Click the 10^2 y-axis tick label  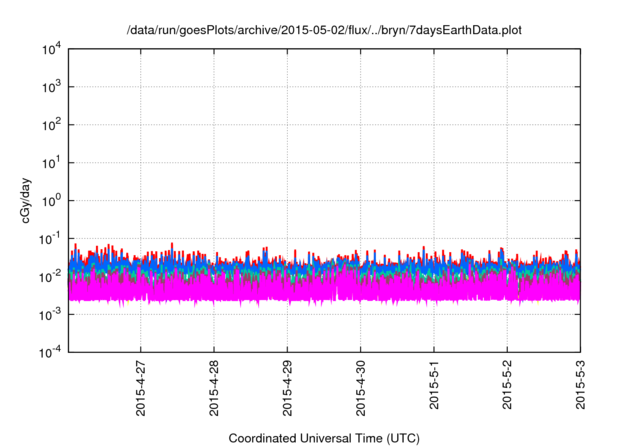pos(51,125)
